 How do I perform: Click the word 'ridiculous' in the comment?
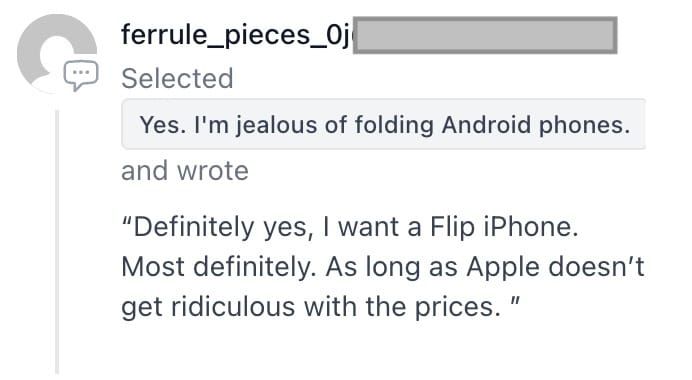(x=233, y=307)
